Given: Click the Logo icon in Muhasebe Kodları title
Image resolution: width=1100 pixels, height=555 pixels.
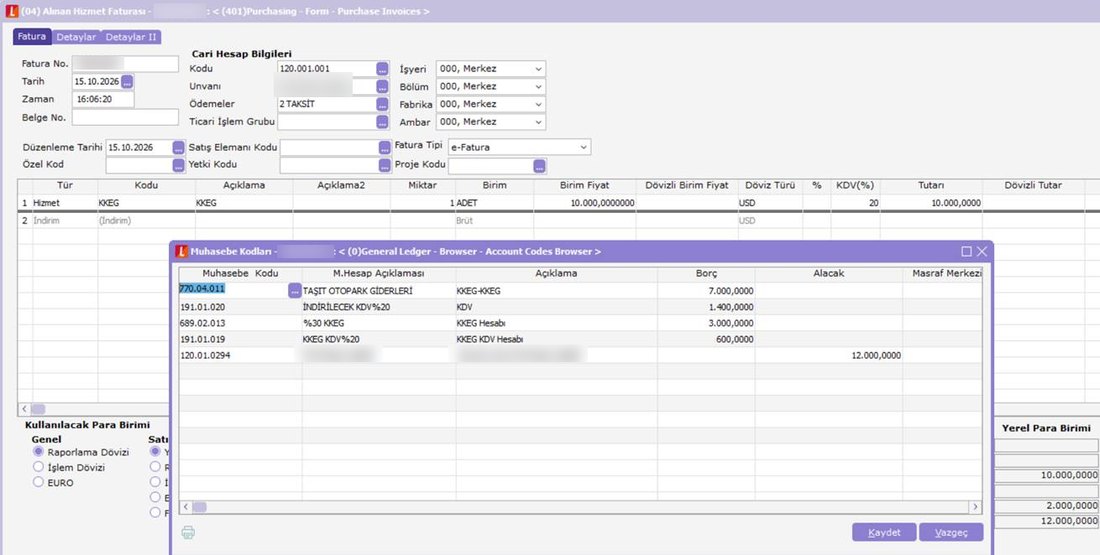Looking at the screenshot, I should [x=181, y=251].
